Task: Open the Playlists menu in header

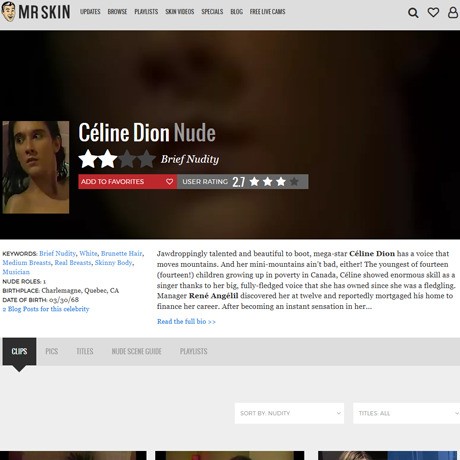Action: point(146,12)
